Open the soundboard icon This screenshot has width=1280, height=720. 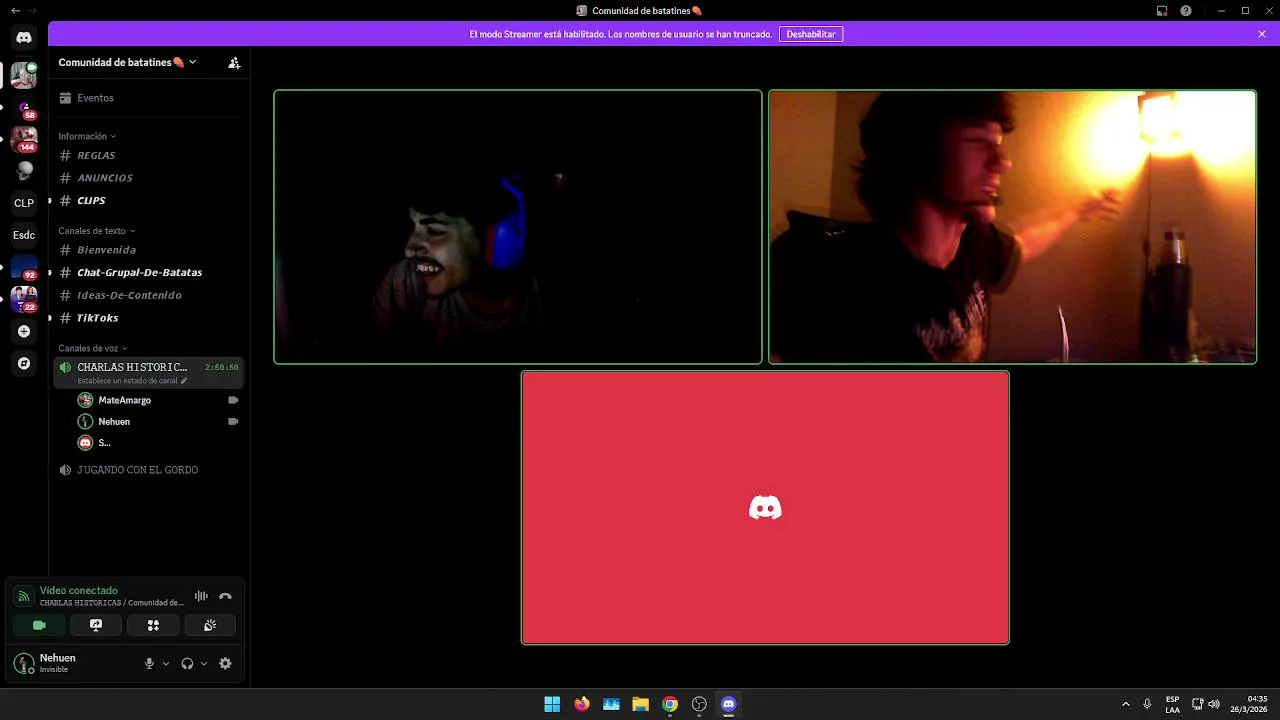(210, 625)
